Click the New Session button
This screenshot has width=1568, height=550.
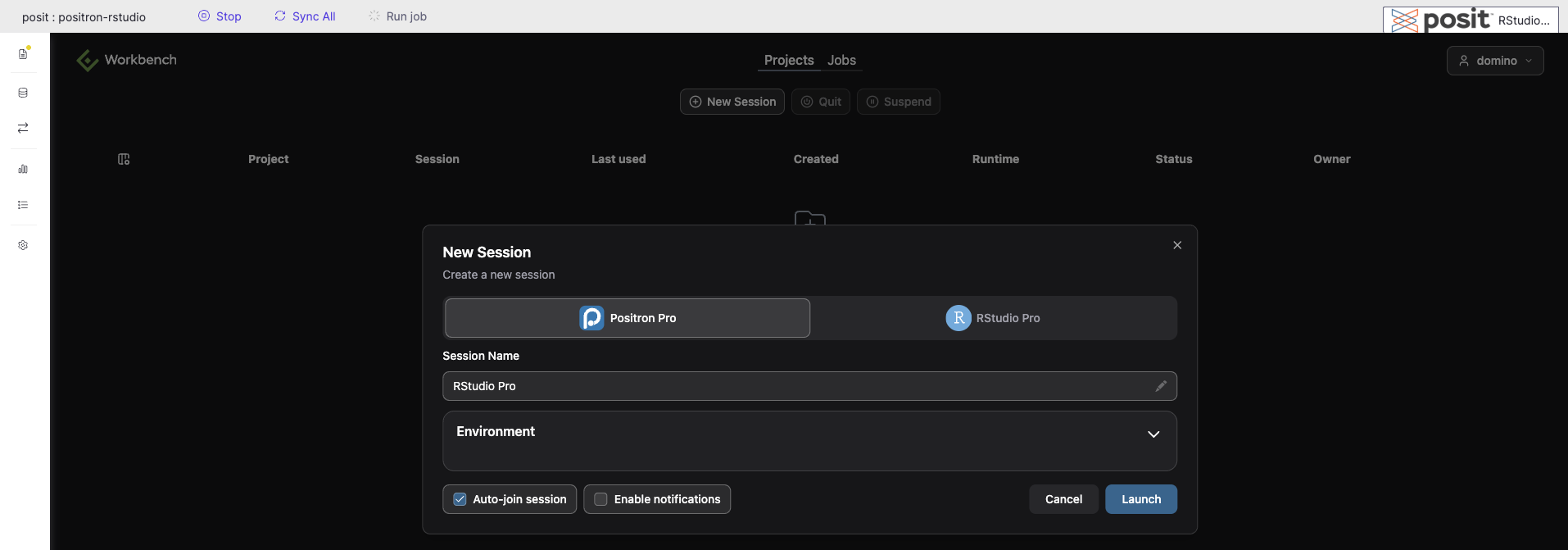[732, 102]
